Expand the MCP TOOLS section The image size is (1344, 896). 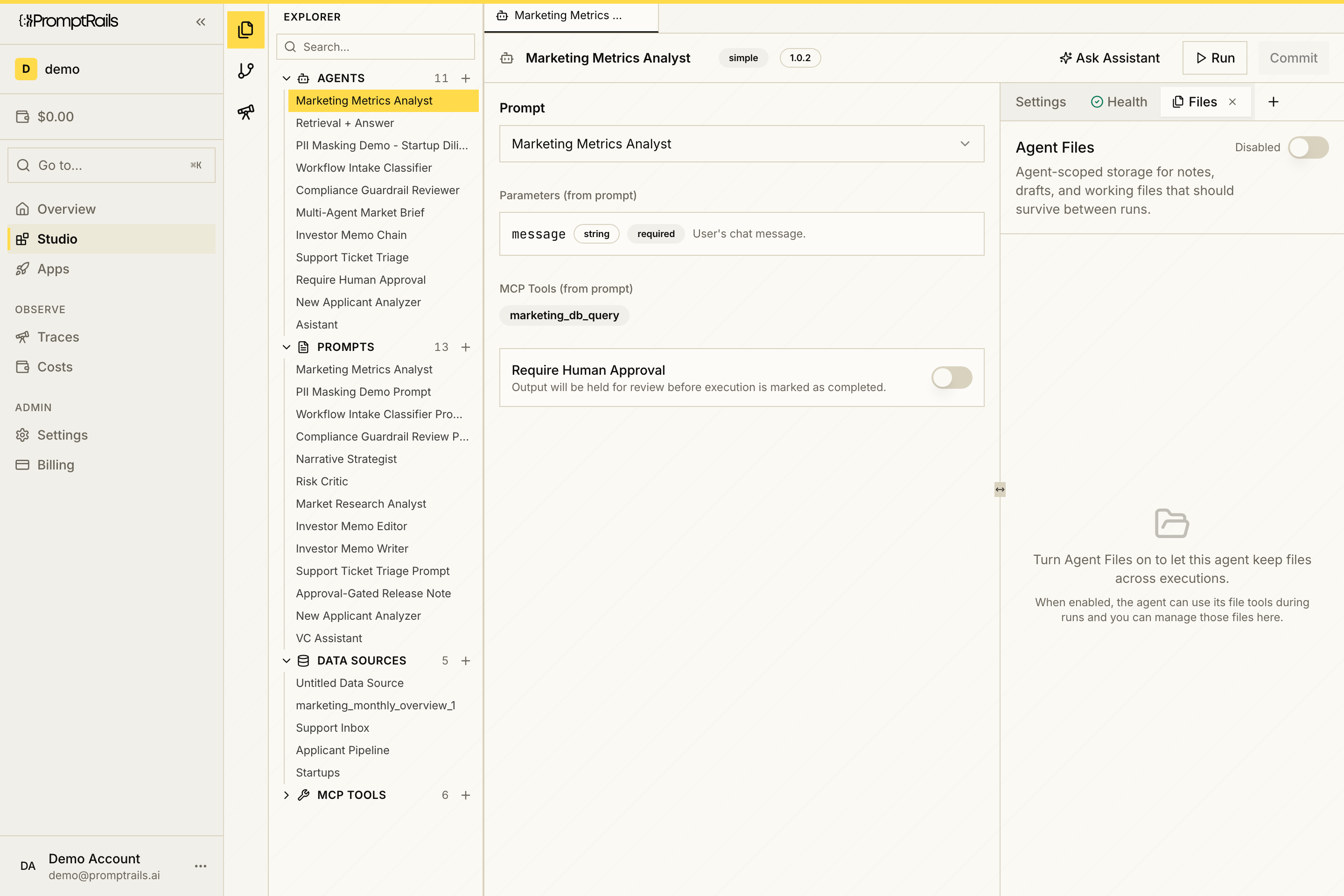(286, 795)
